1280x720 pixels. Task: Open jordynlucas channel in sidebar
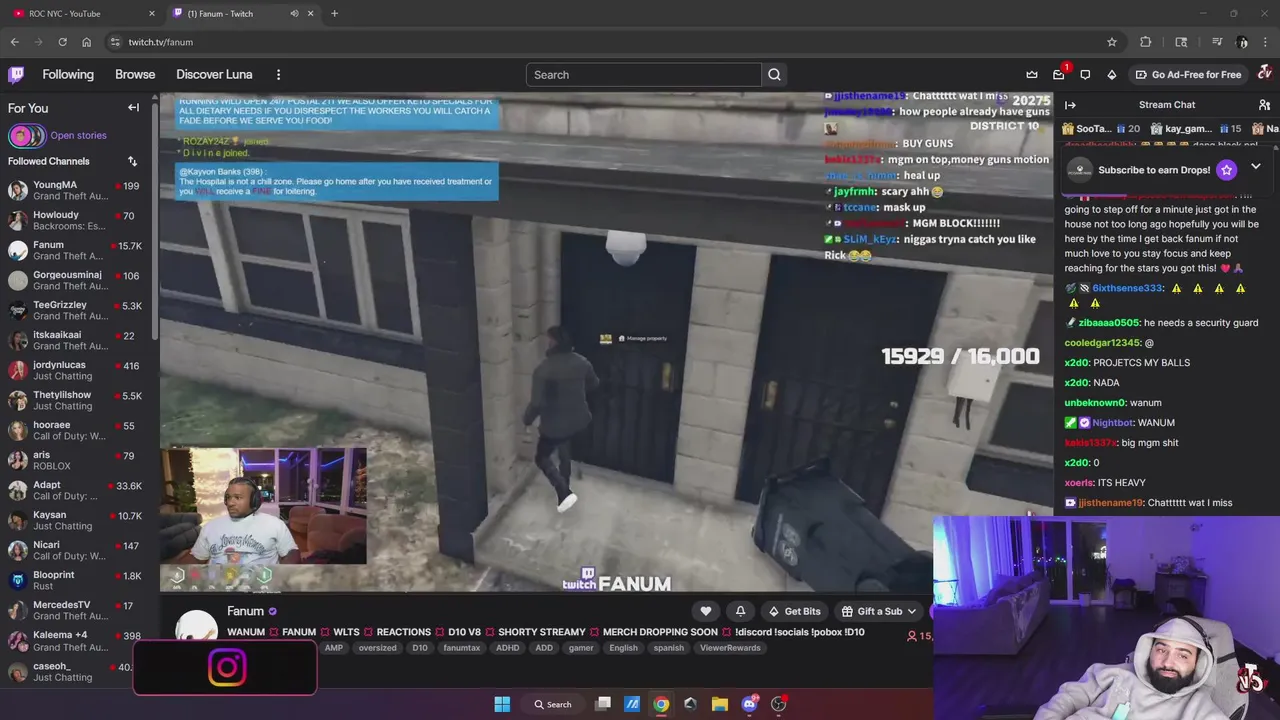click(77, 370)
